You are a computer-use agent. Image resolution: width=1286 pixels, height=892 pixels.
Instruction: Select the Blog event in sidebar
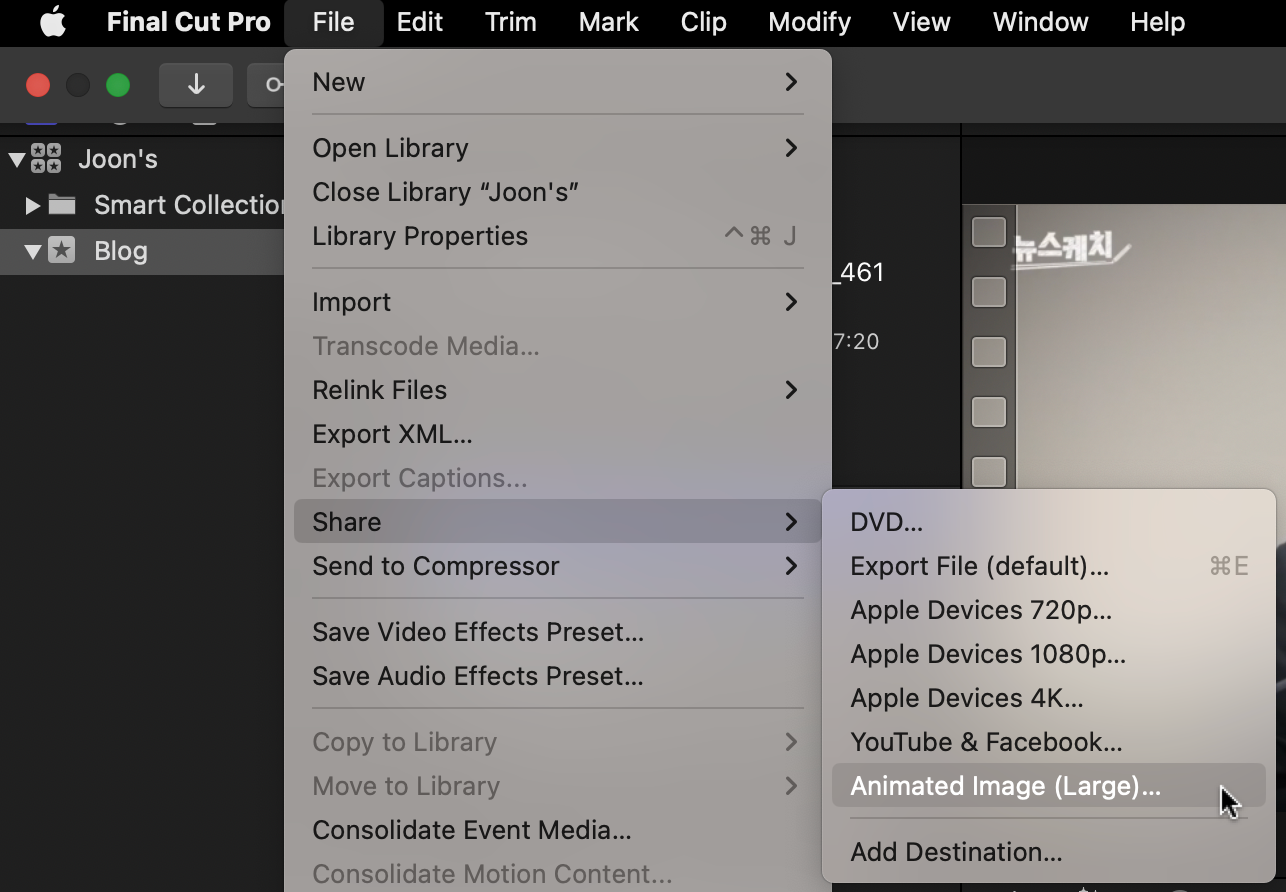click(x=142, y=251)
